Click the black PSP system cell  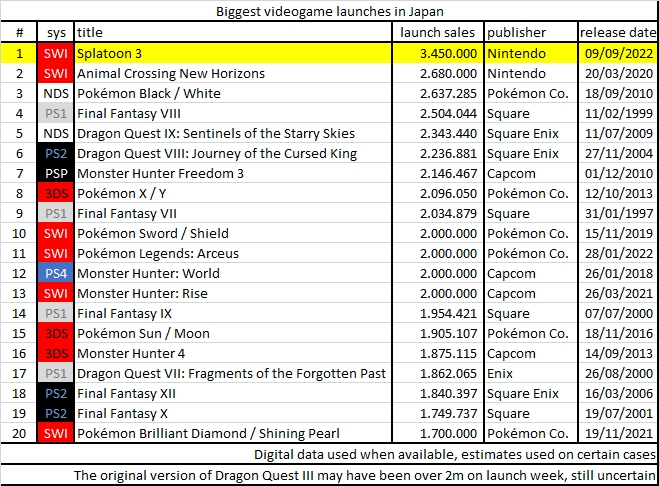click(57, 173)
